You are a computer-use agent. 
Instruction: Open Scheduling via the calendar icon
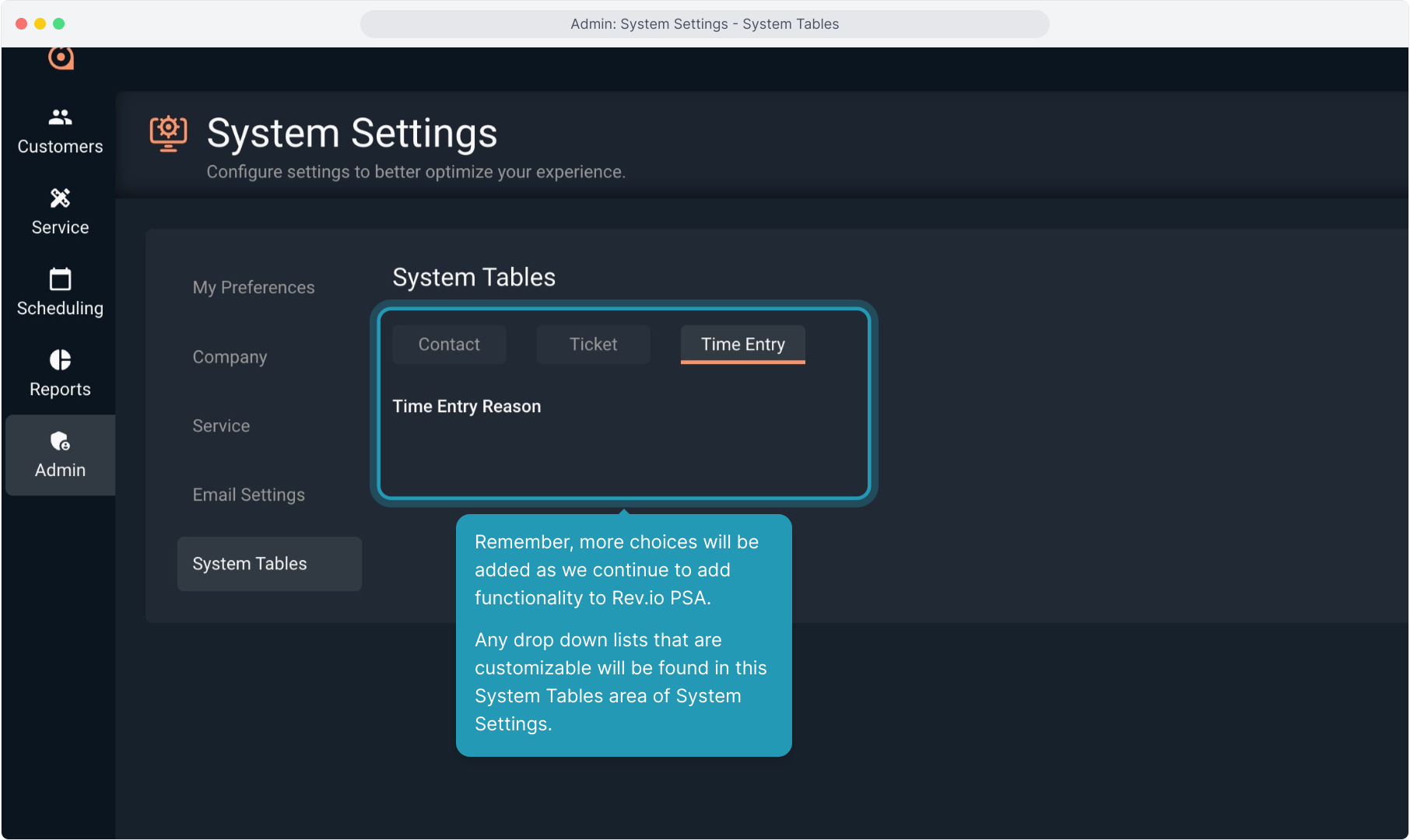click(x=60, y=279)
